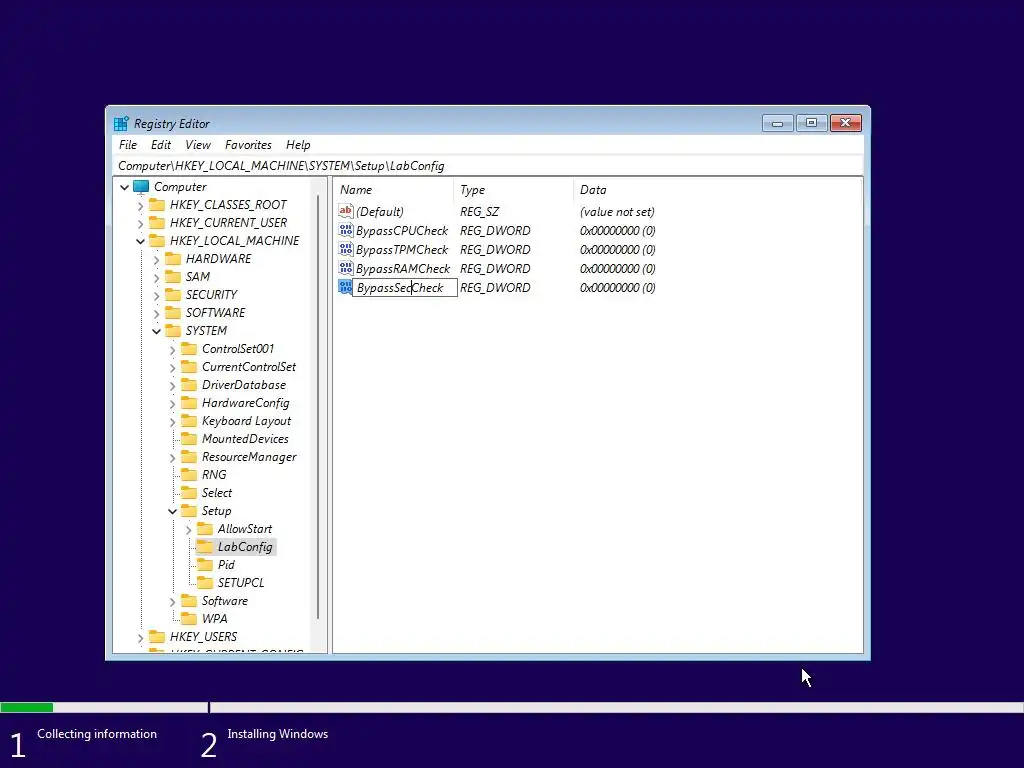This screenshot has height=768, width=1024.
Task: Click the SAM folder icon
Action: click(x=173, y=276)
